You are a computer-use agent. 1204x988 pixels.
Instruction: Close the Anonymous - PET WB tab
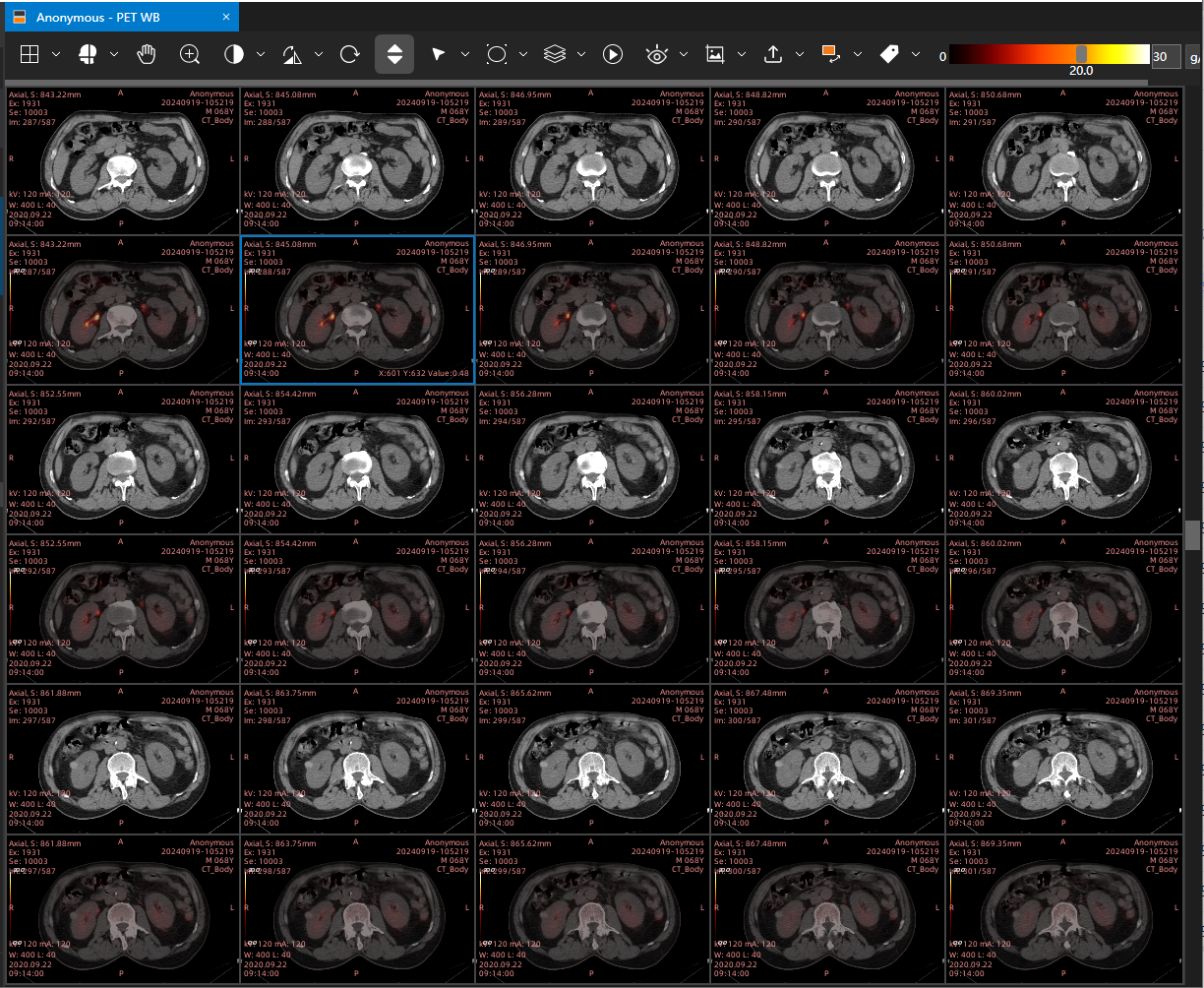click(x=226, y=18)
